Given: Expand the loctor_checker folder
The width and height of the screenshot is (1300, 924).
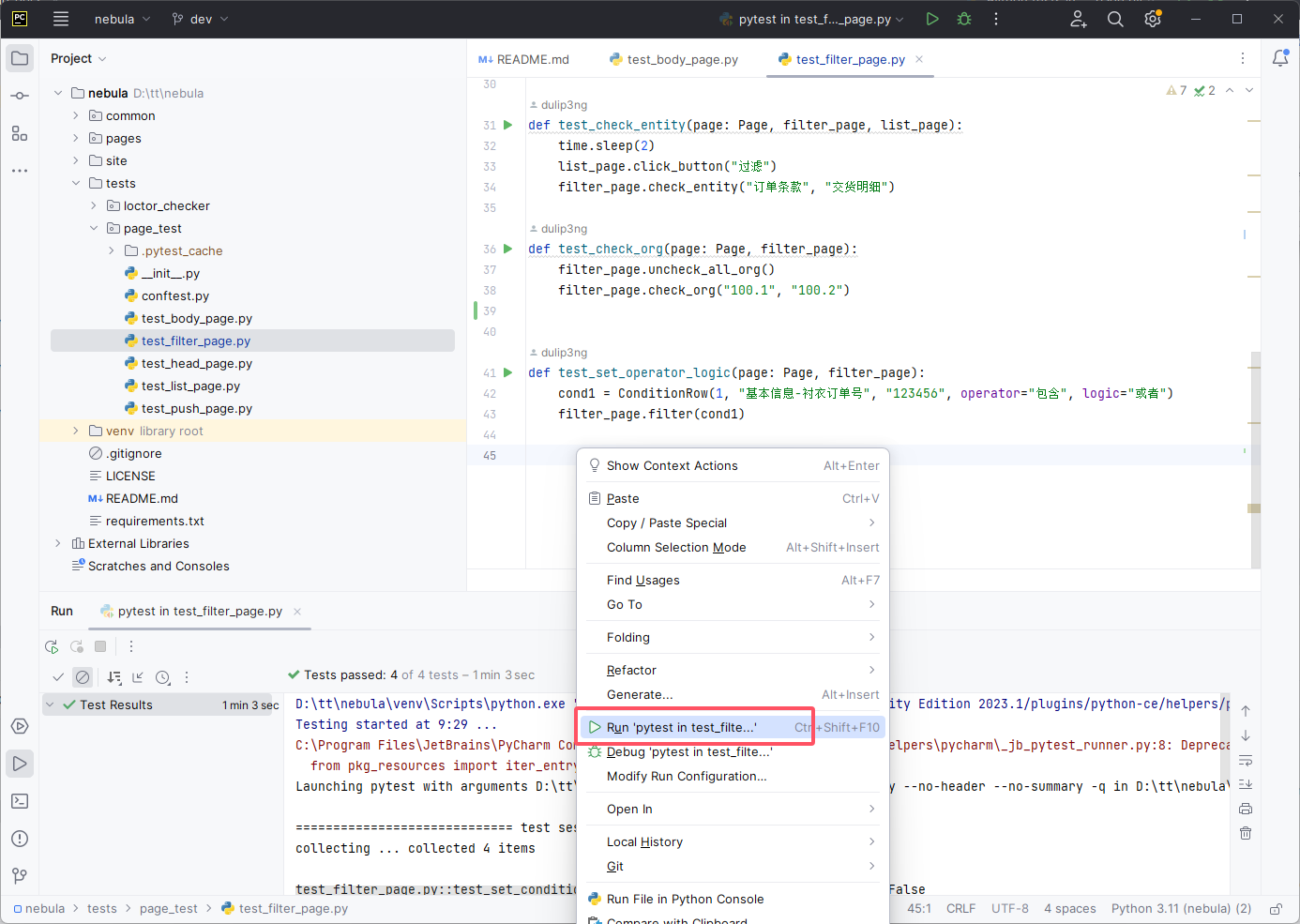Looking at the screenshot, I should click(x=94, y=205).
